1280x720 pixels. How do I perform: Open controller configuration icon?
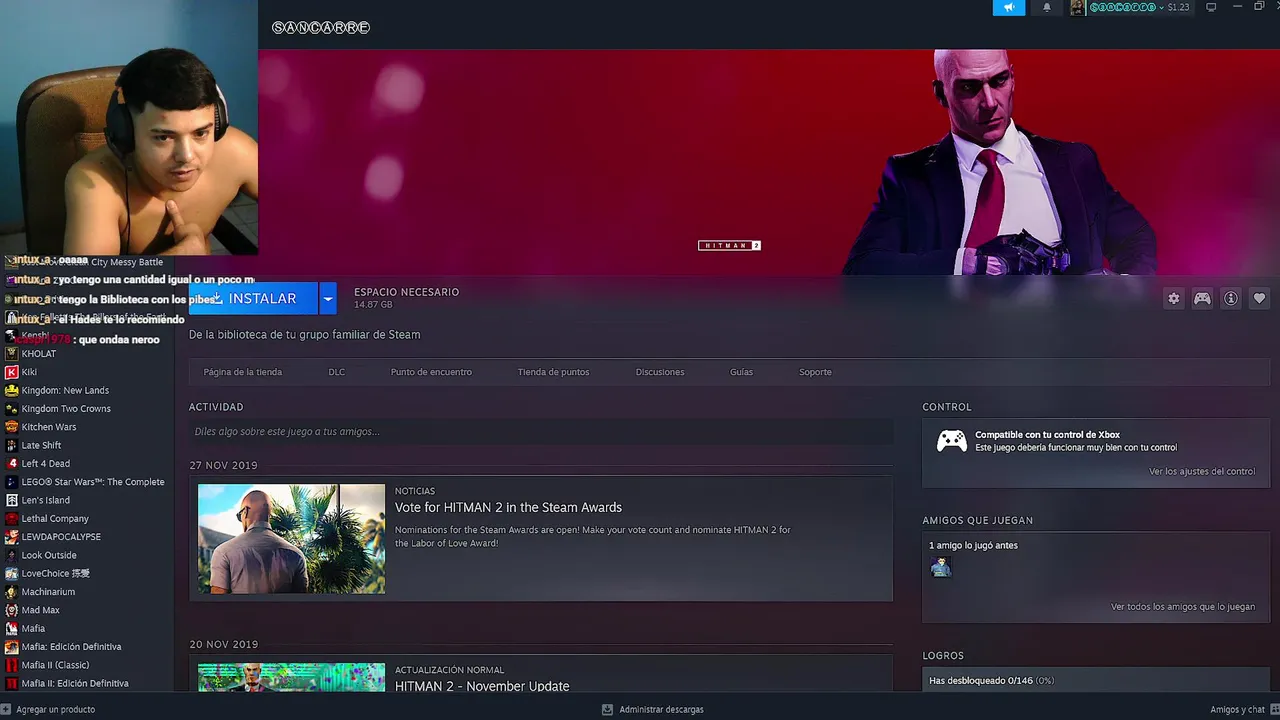click(1202, 298)
